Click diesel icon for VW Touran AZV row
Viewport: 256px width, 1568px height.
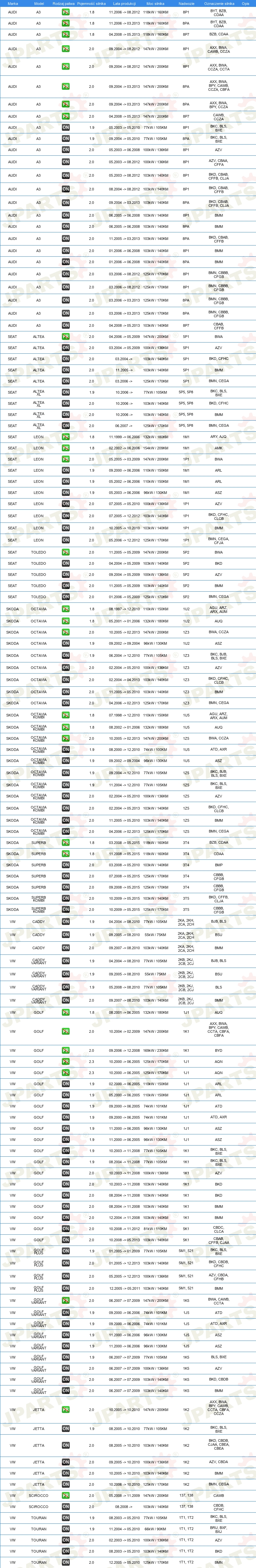coord(66,1540)
